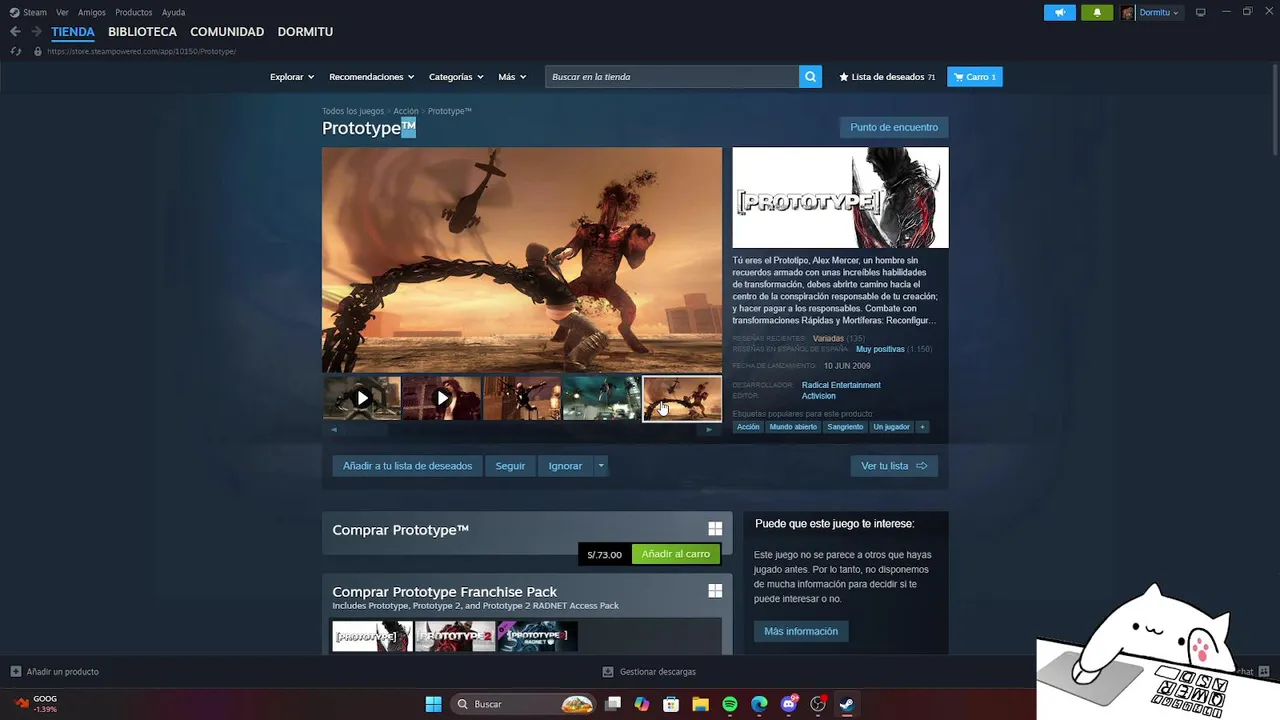Expand the Explorar dropdown
The height and width of the screenshot is (720, 1280).
click(292, 77)
